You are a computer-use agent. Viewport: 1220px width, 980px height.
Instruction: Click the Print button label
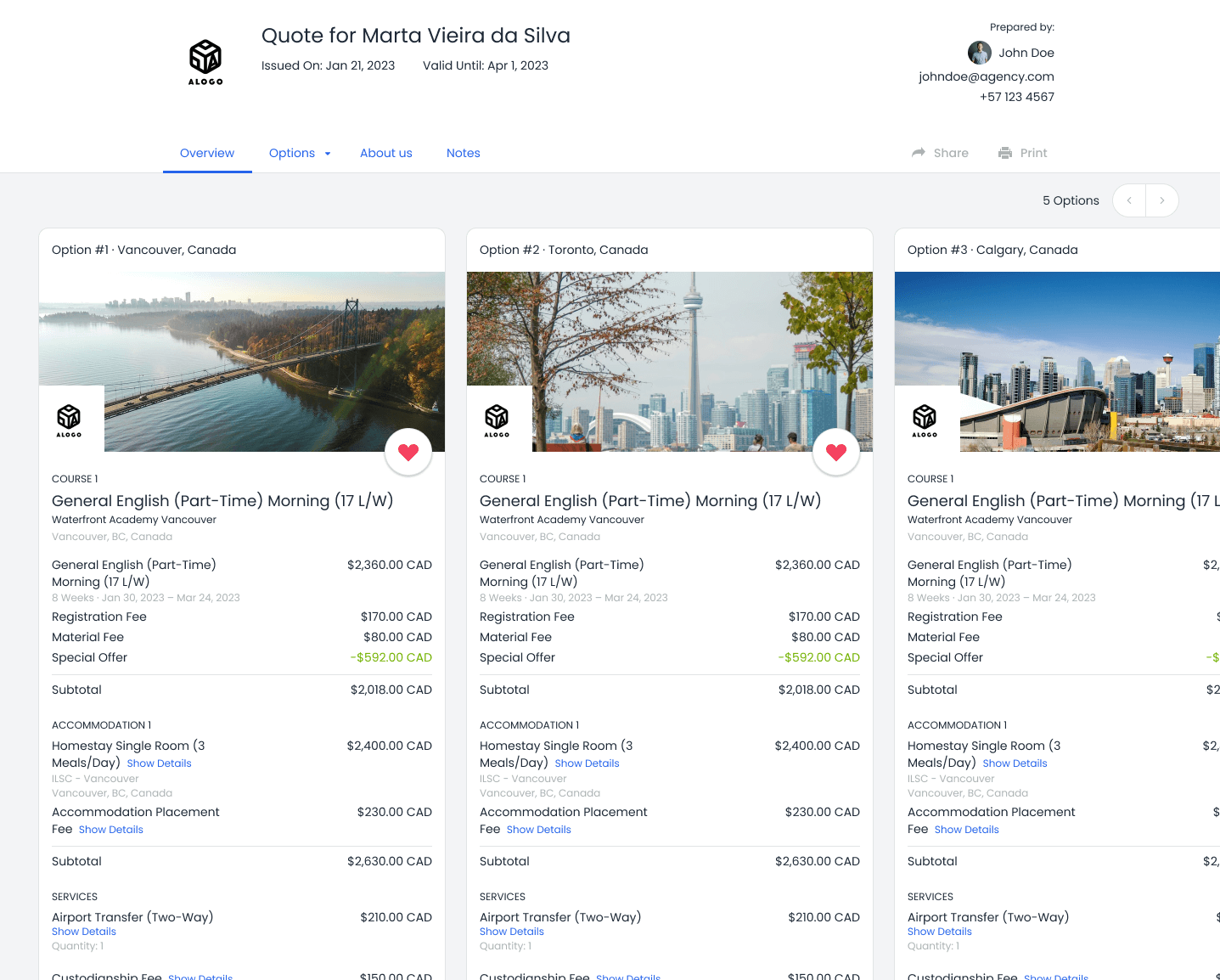coord(1034,153)
